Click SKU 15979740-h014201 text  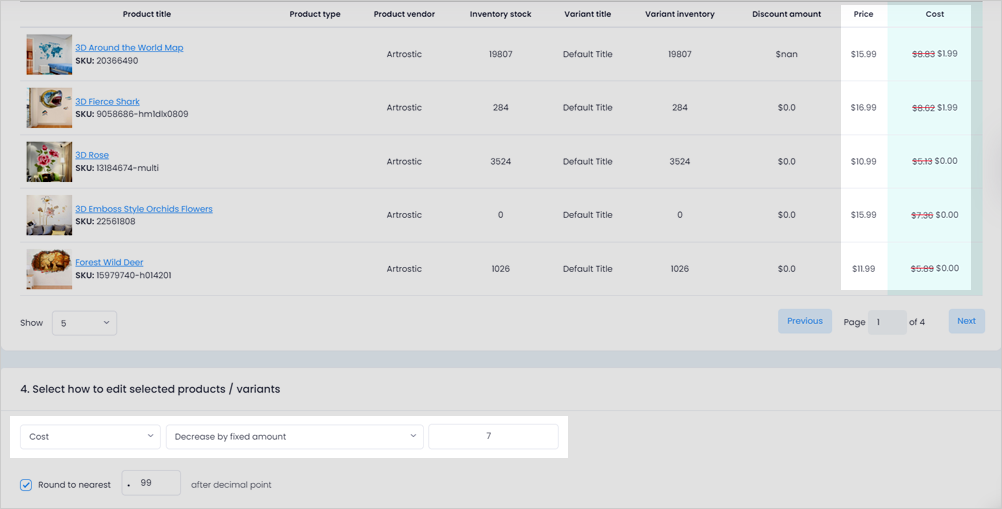tap(123, 275)
